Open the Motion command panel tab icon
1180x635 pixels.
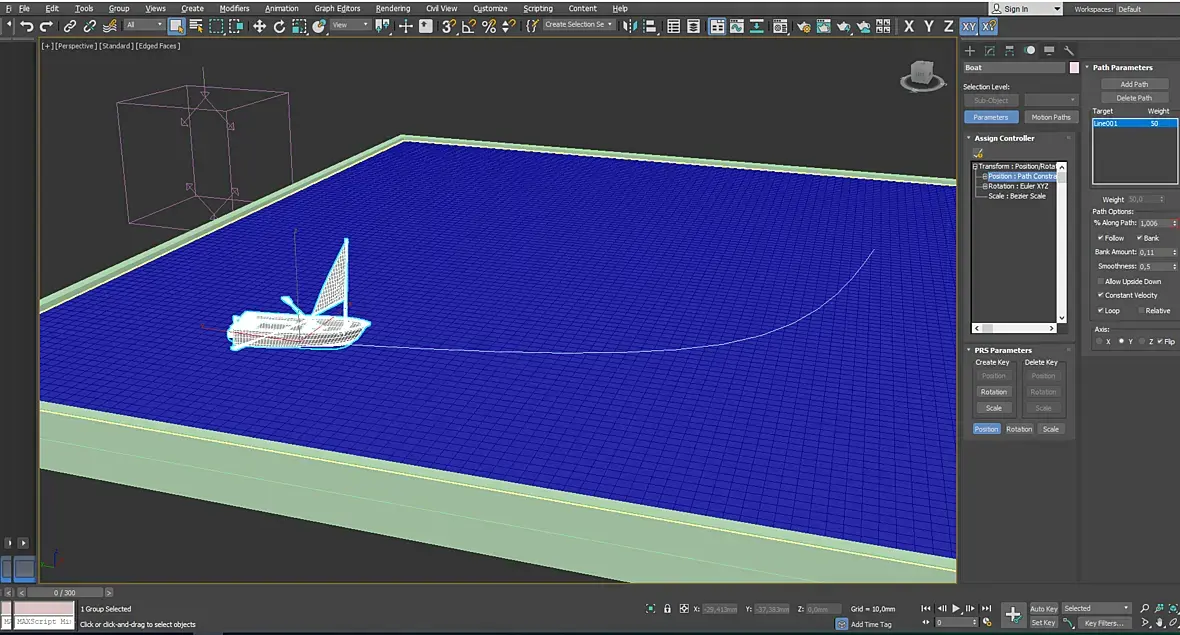pyautogui.click(x=1029, y=50)
